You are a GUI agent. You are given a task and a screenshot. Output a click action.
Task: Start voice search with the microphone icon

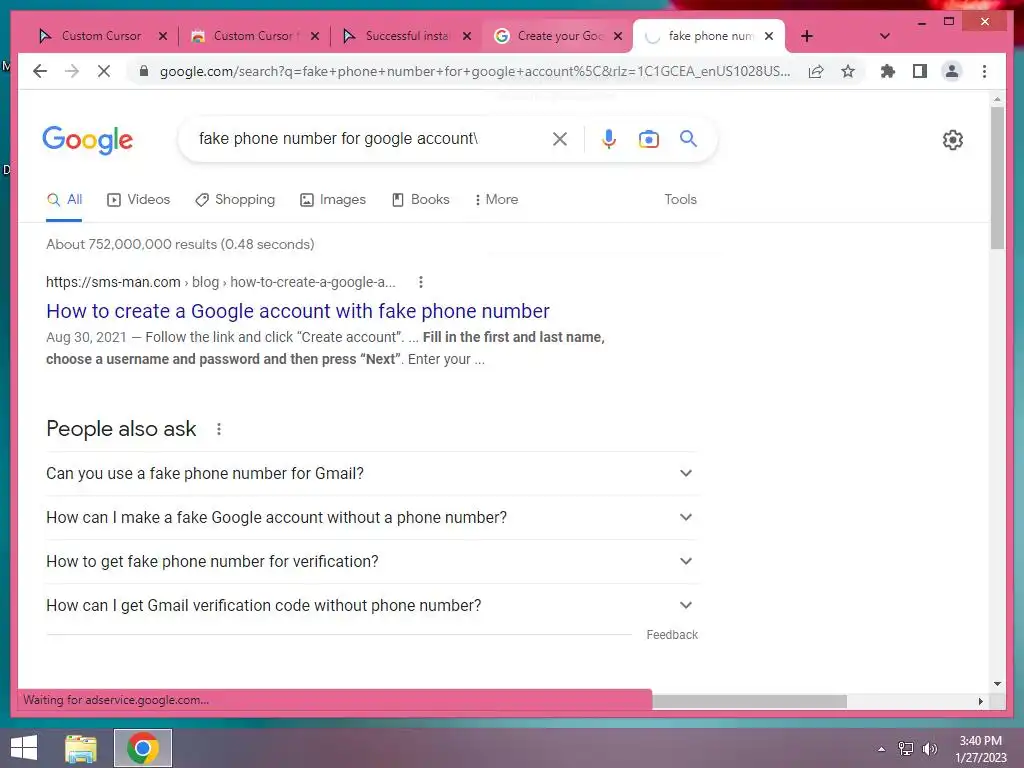click(x=609, y=138)
